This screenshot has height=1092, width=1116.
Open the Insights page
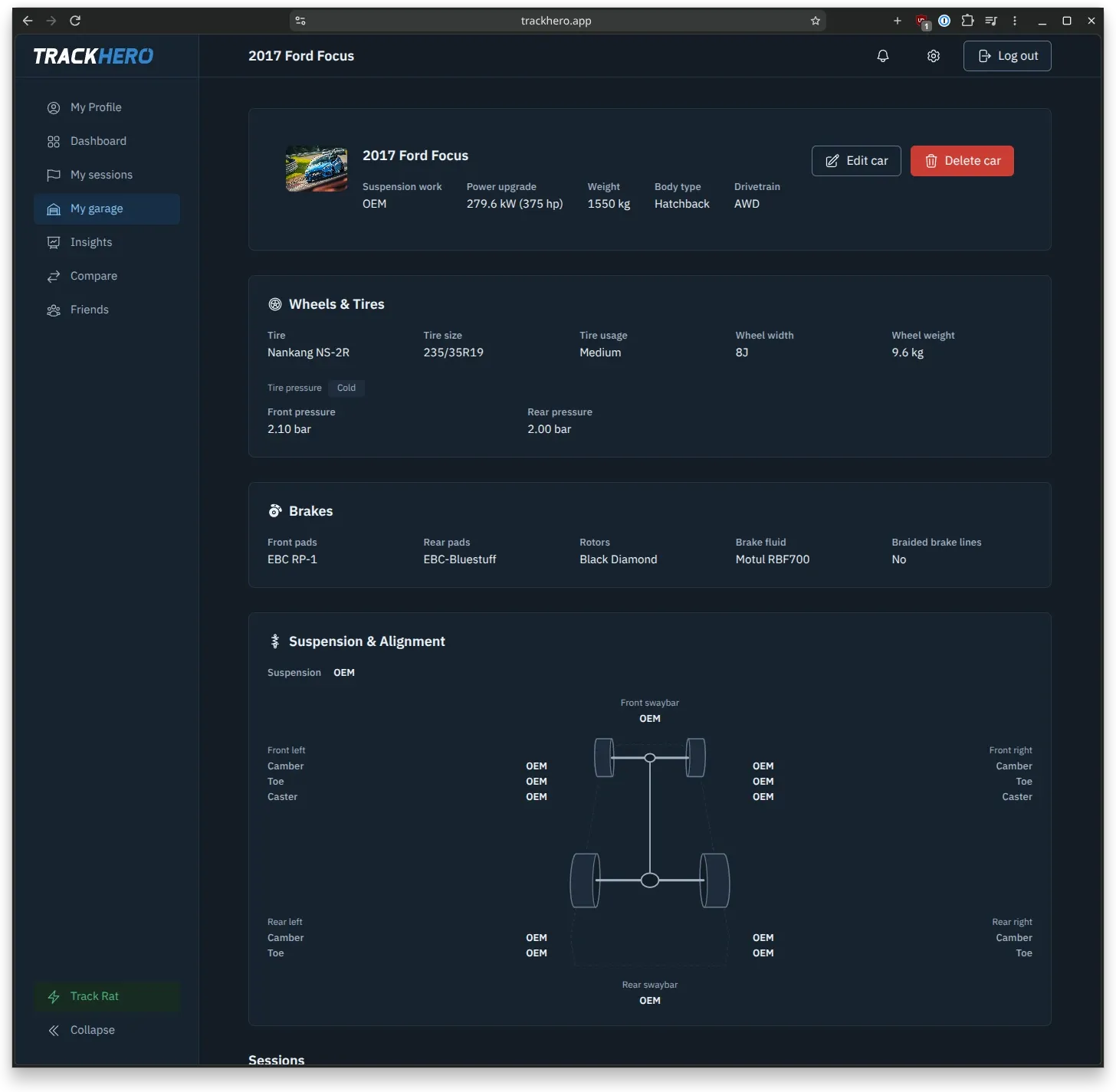point(107,242)
